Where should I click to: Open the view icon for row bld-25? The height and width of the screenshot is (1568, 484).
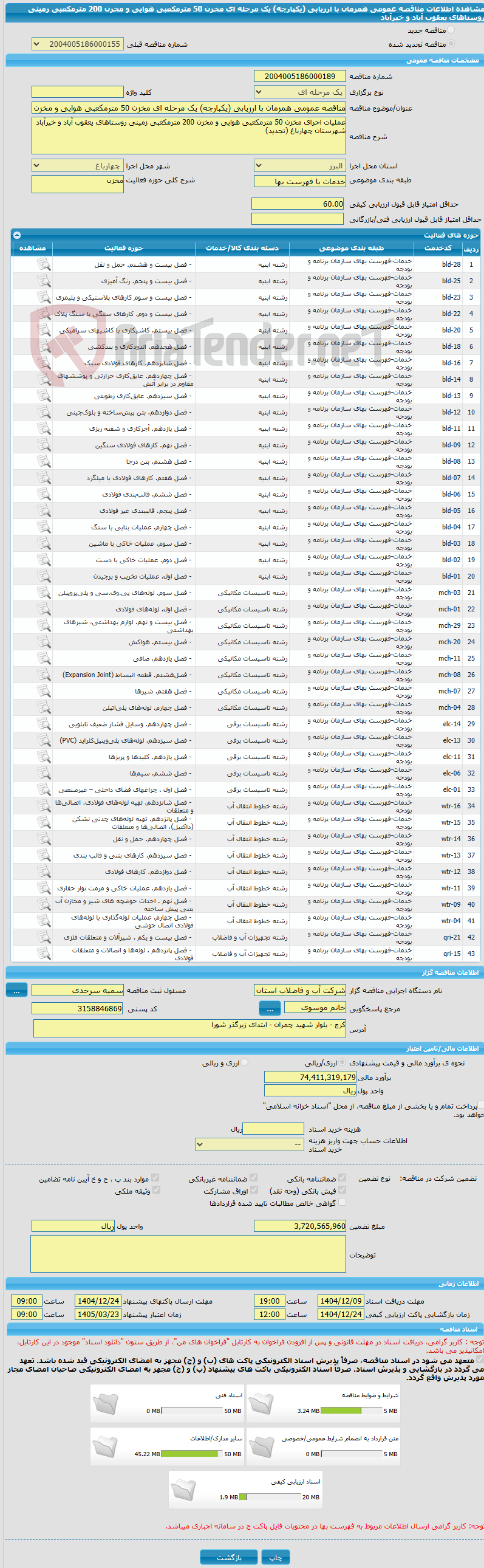point(43,281)
